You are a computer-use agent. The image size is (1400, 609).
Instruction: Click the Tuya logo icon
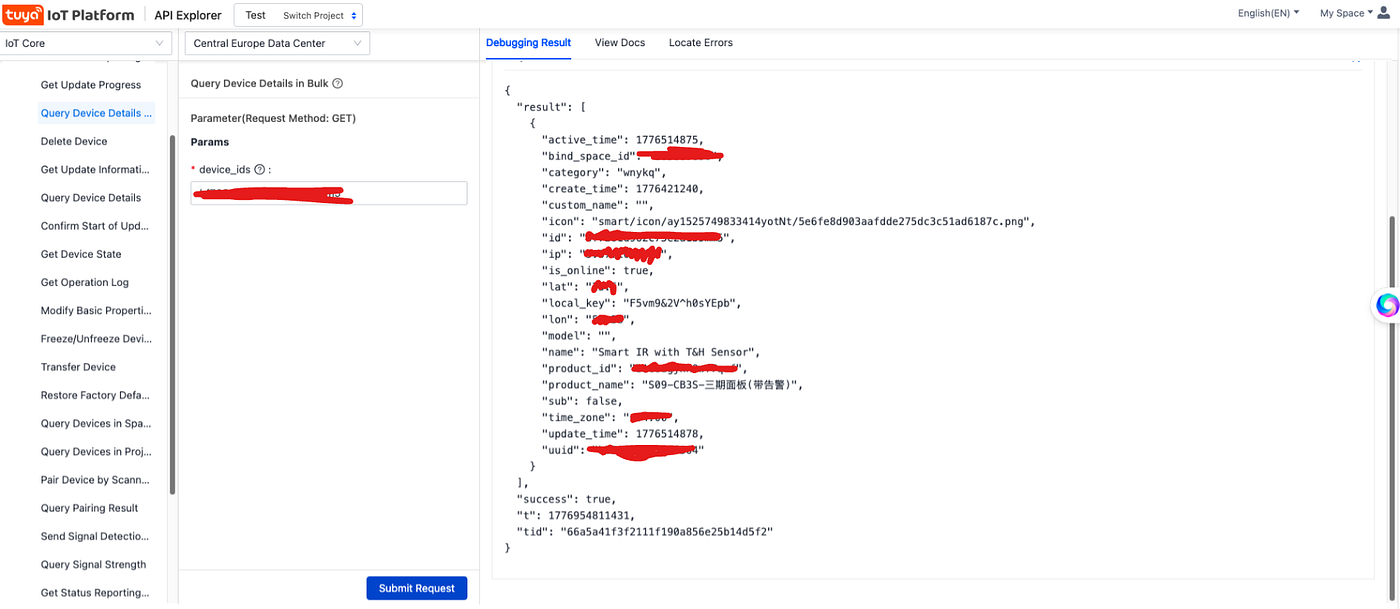pos(23,14)
